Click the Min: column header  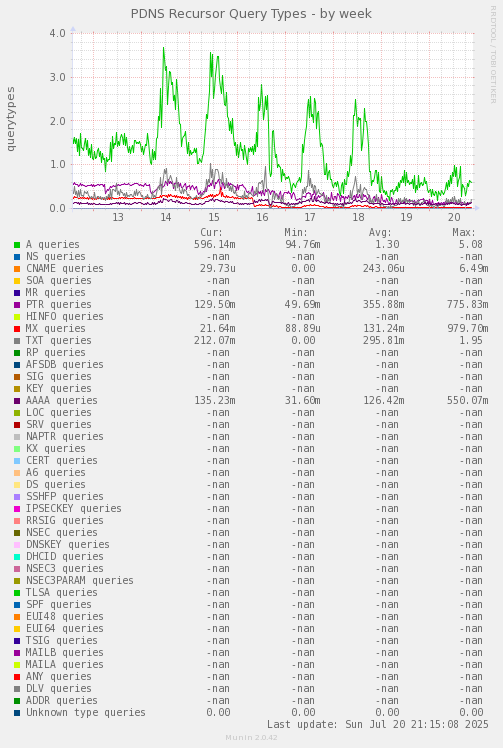296,233
